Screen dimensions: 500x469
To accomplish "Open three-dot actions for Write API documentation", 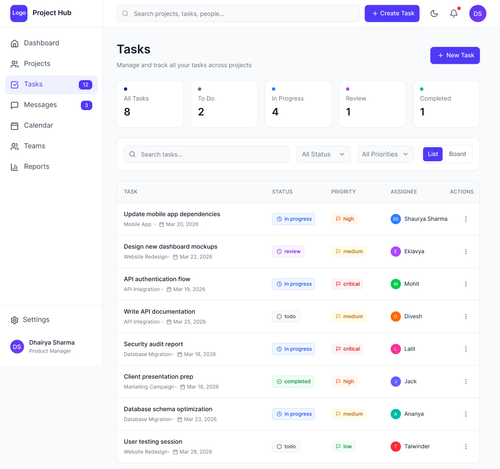I will click(x=466, y=316).
